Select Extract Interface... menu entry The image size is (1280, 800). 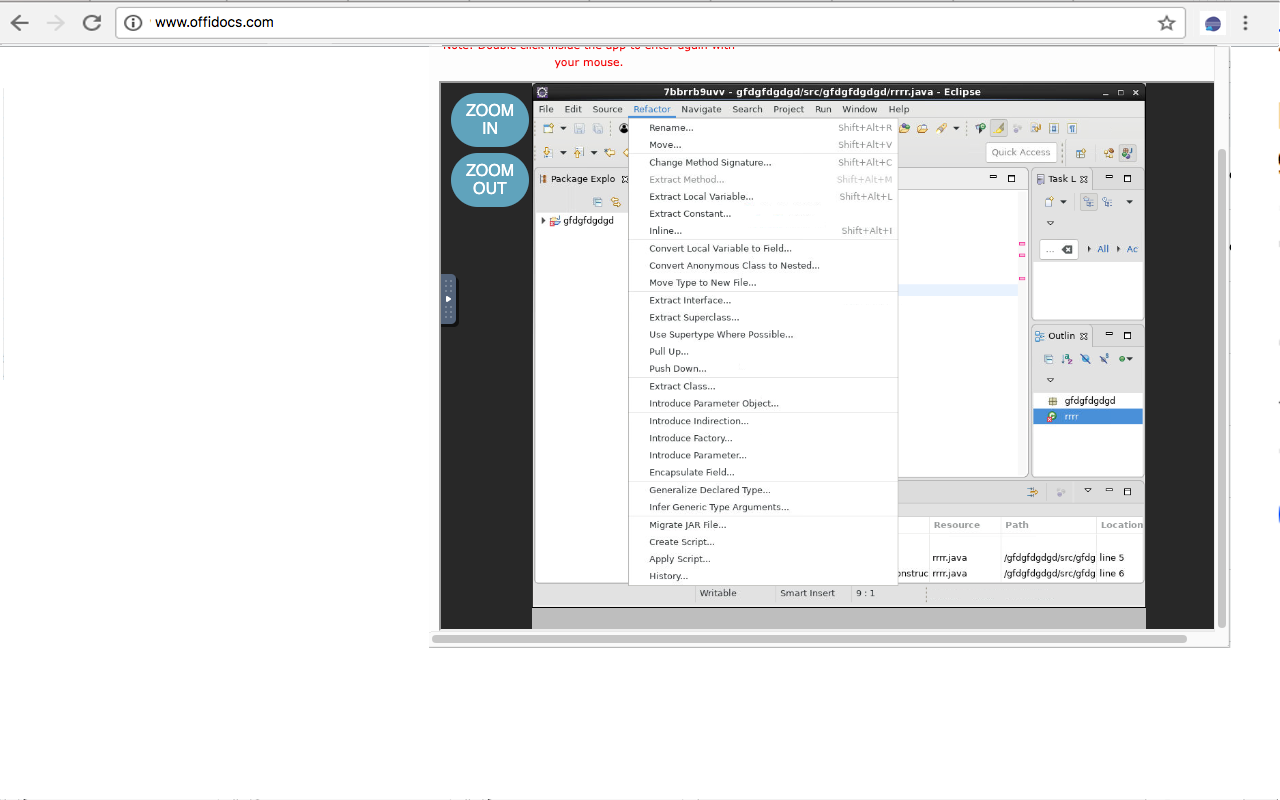pyautogui.click(x=690, y=300)
